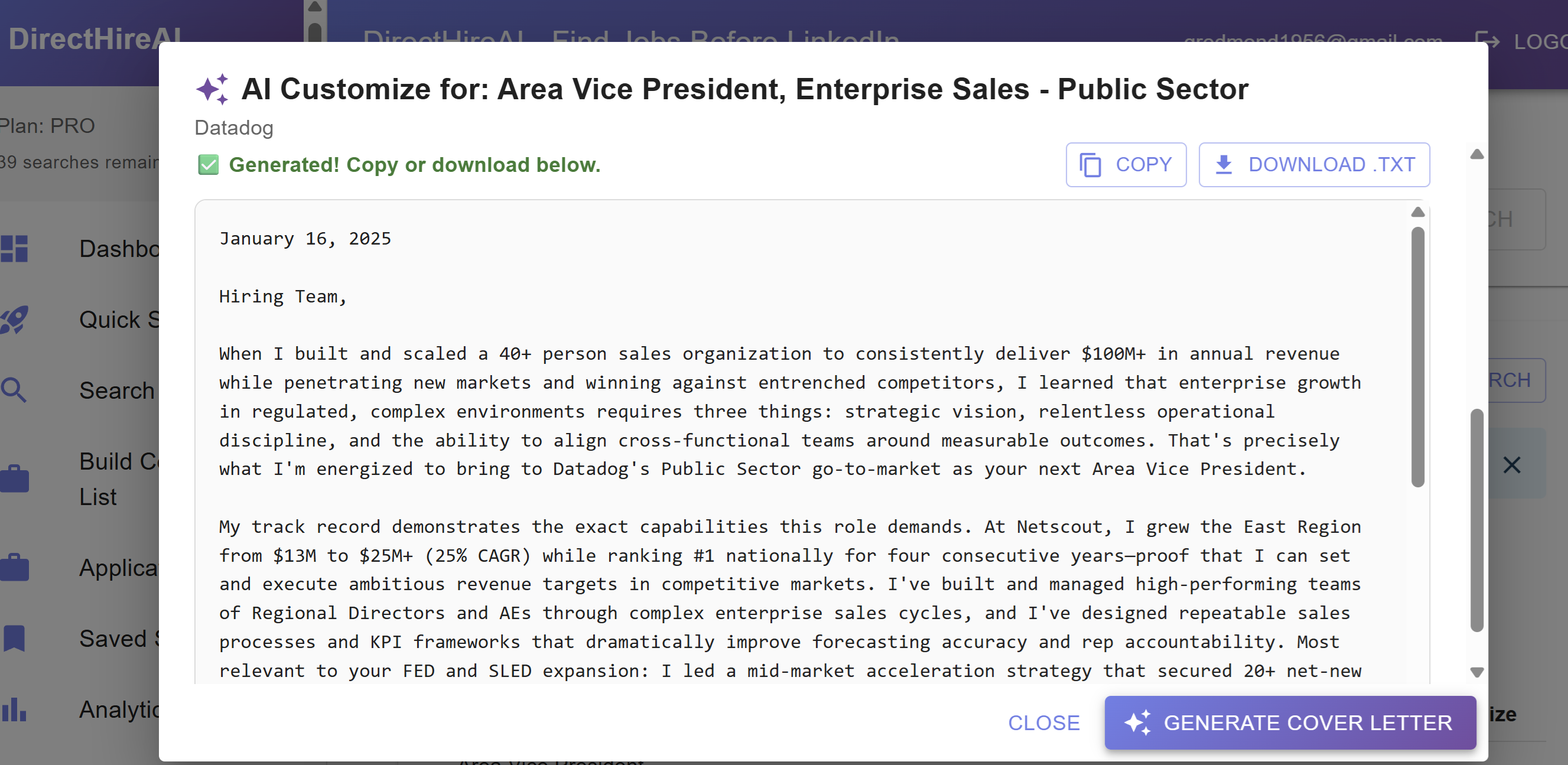Click the sparkle AI icon beside title
1568x765 pixels.
pyautogui.click(x=212, y=89)
